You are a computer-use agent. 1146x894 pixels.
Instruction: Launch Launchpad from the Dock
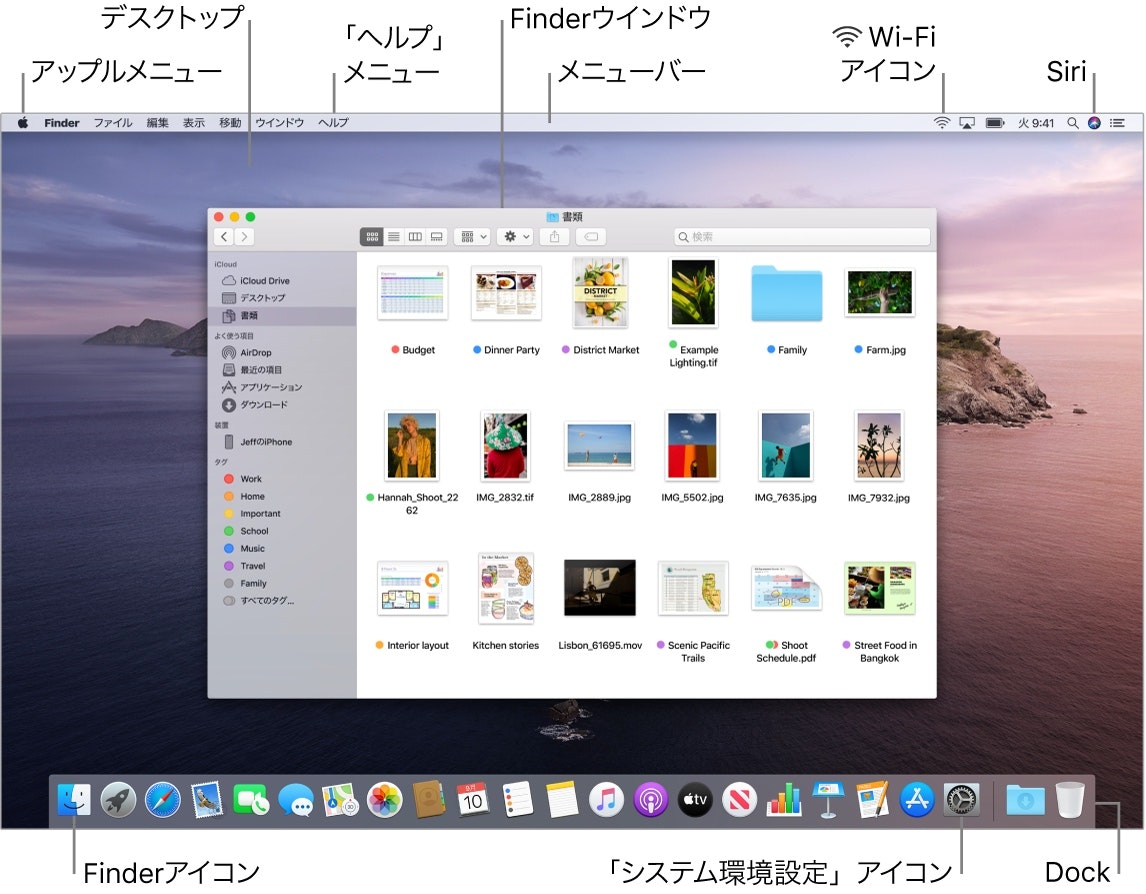point(118,799)
